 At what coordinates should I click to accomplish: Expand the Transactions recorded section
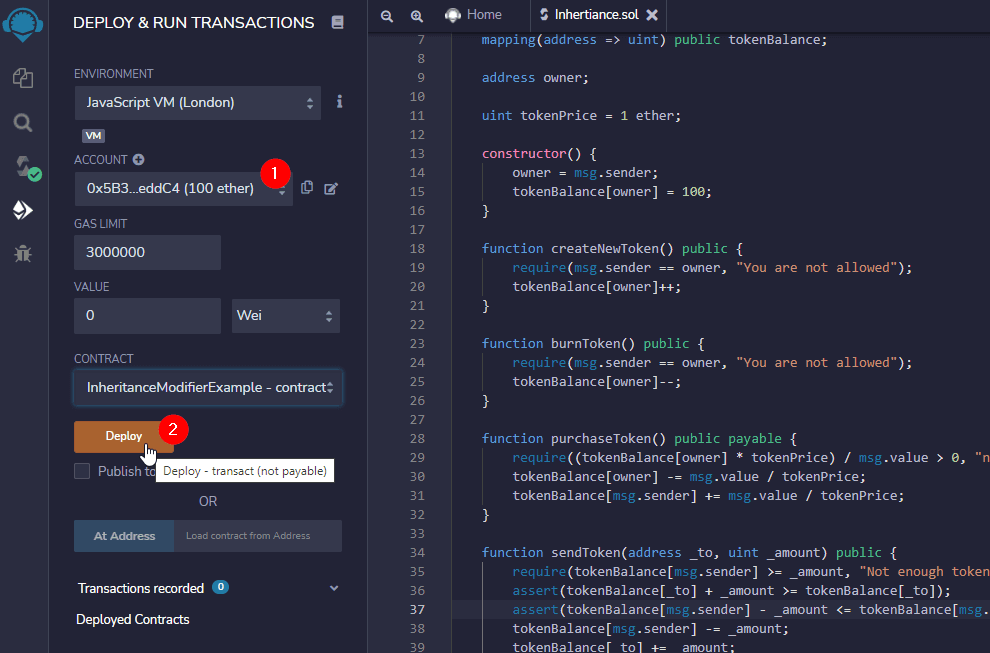click(334, 589)
